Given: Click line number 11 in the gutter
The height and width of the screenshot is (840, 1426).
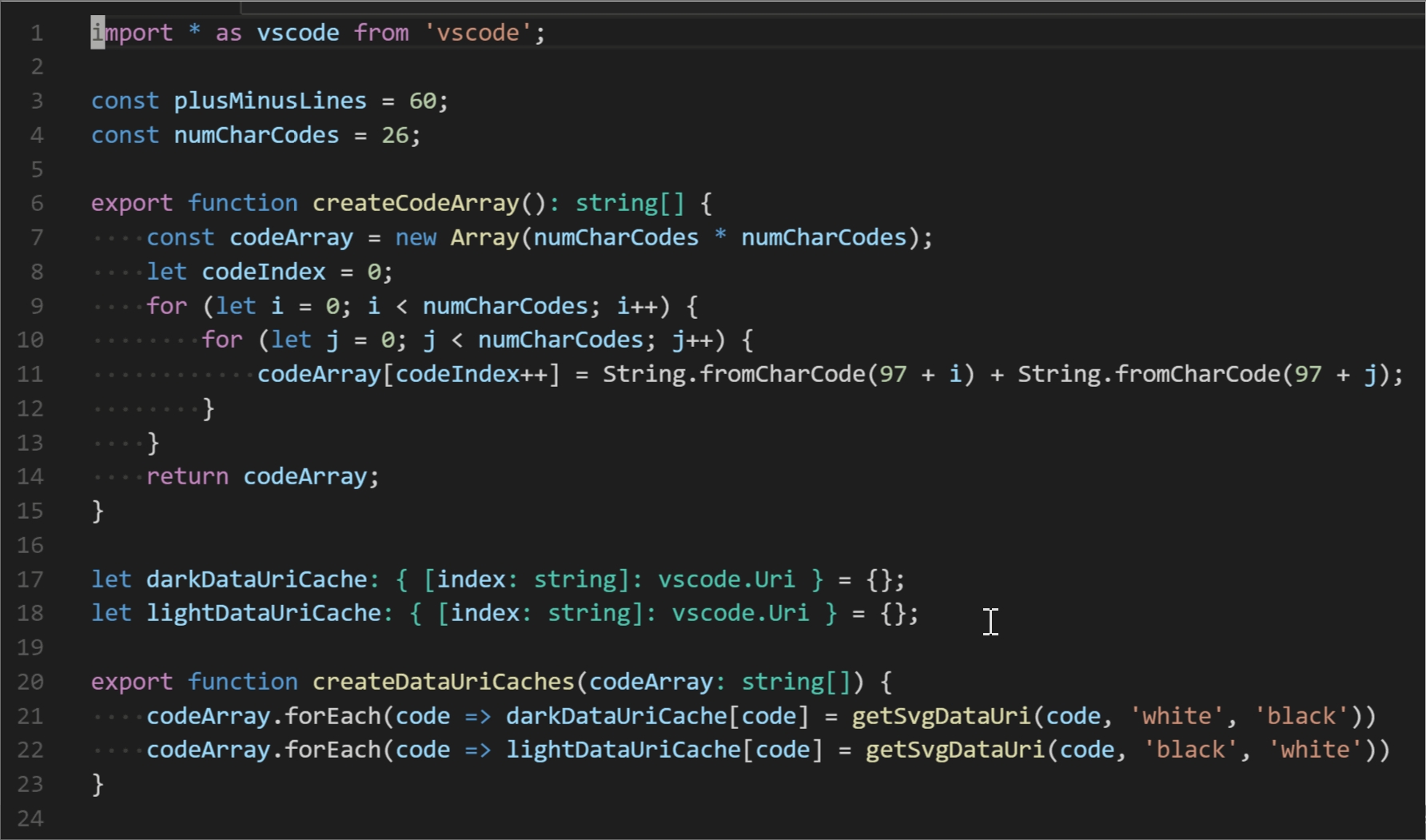Looking at the screenshot, I should click(30, 374).
